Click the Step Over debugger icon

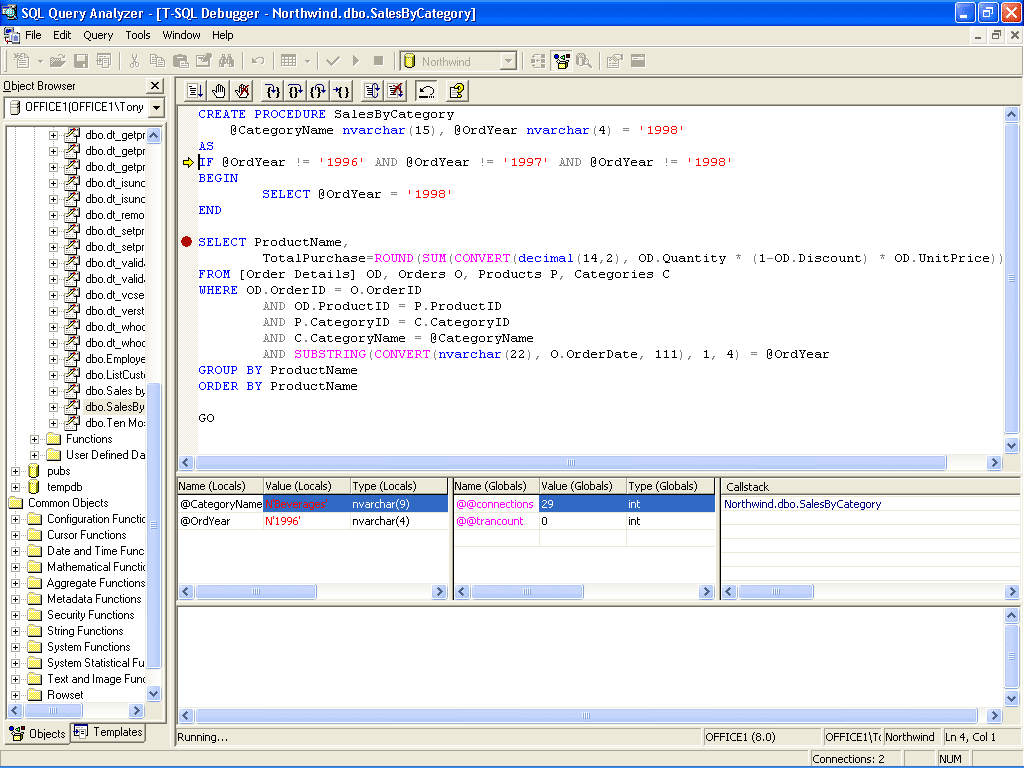click(295, 91)
